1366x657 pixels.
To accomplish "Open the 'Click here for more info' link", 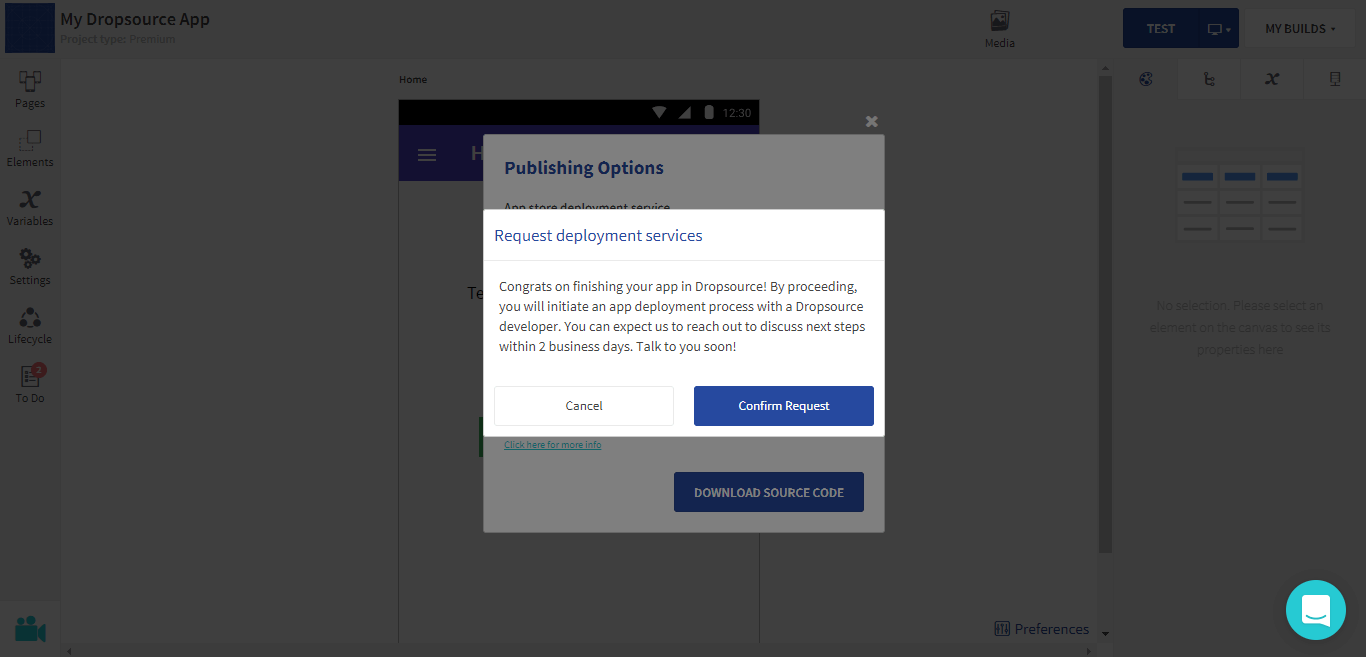I will pos(553,445).
